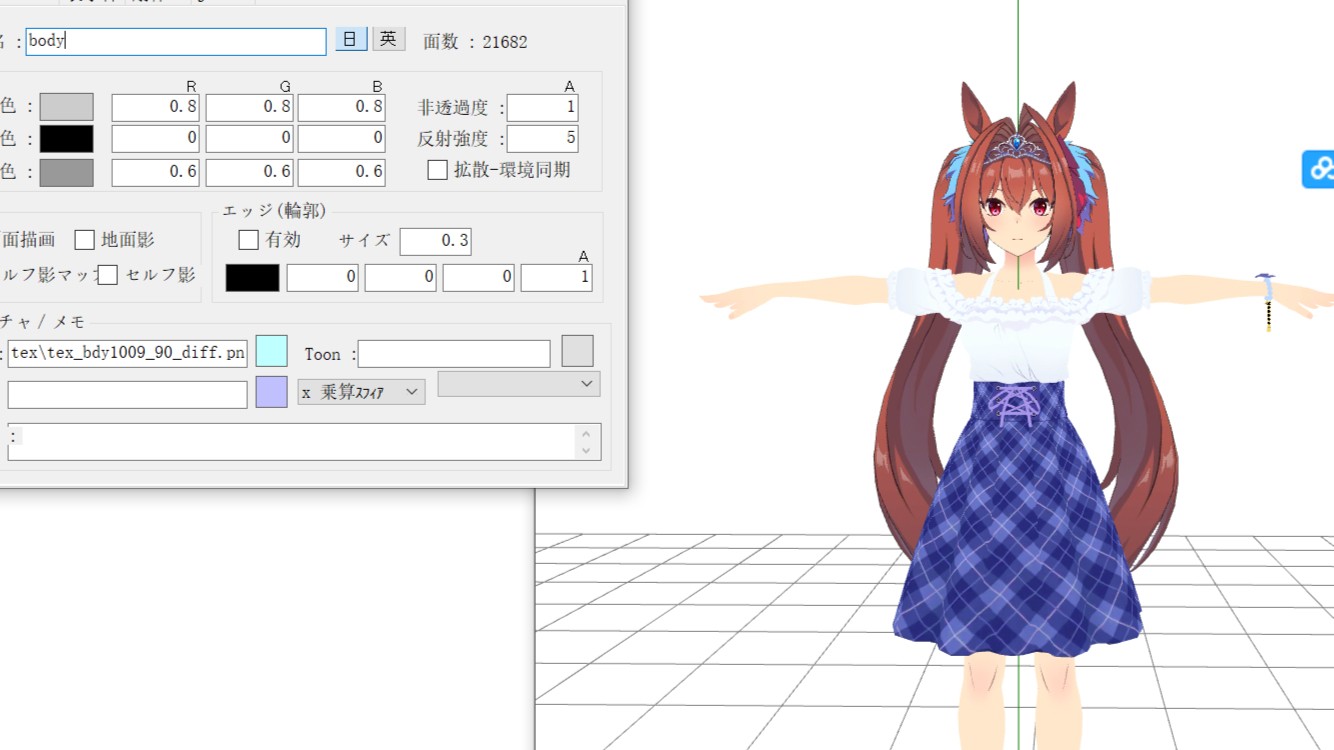Image resolution: width=1334 pixels, height=750 pixels.
Task: Open the dark gray color swatch in the third color row
Action: click(67, 172)
